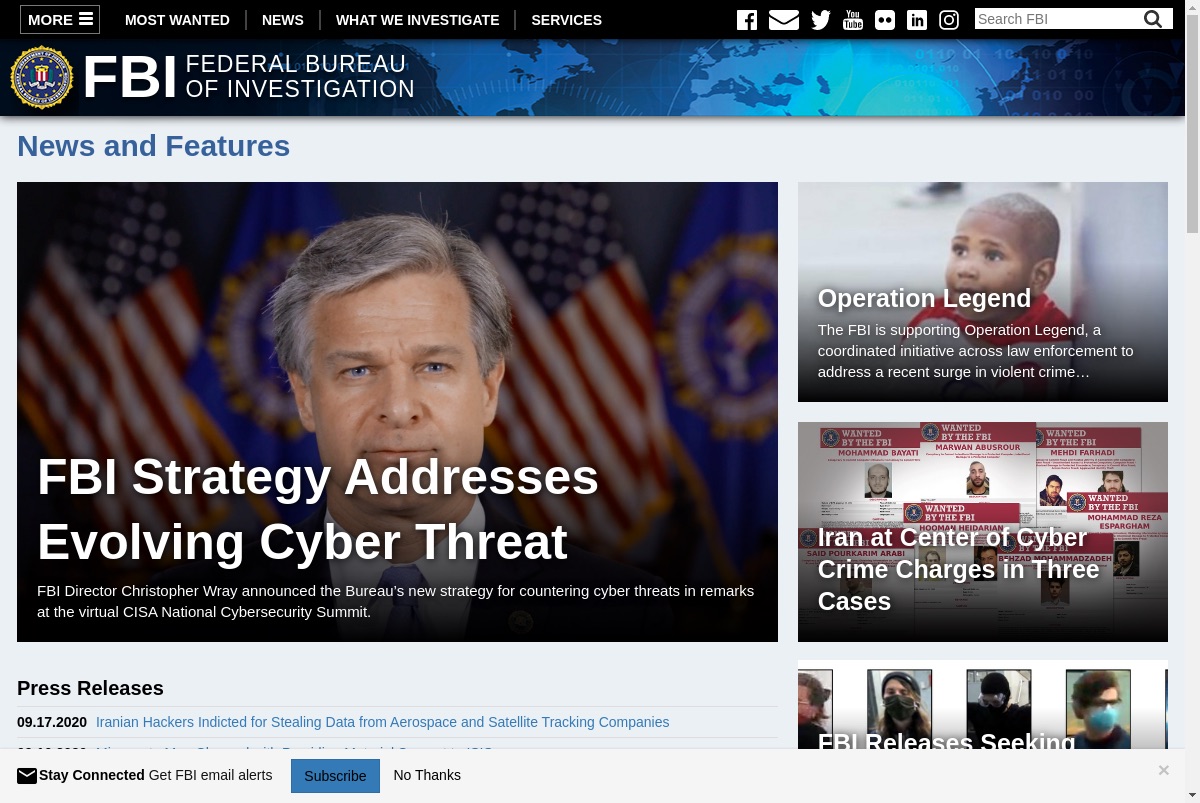The width and height of the screenshot is (1200, 803).
Task: Click the Search FBI input field
Action: click(1058, 19)
